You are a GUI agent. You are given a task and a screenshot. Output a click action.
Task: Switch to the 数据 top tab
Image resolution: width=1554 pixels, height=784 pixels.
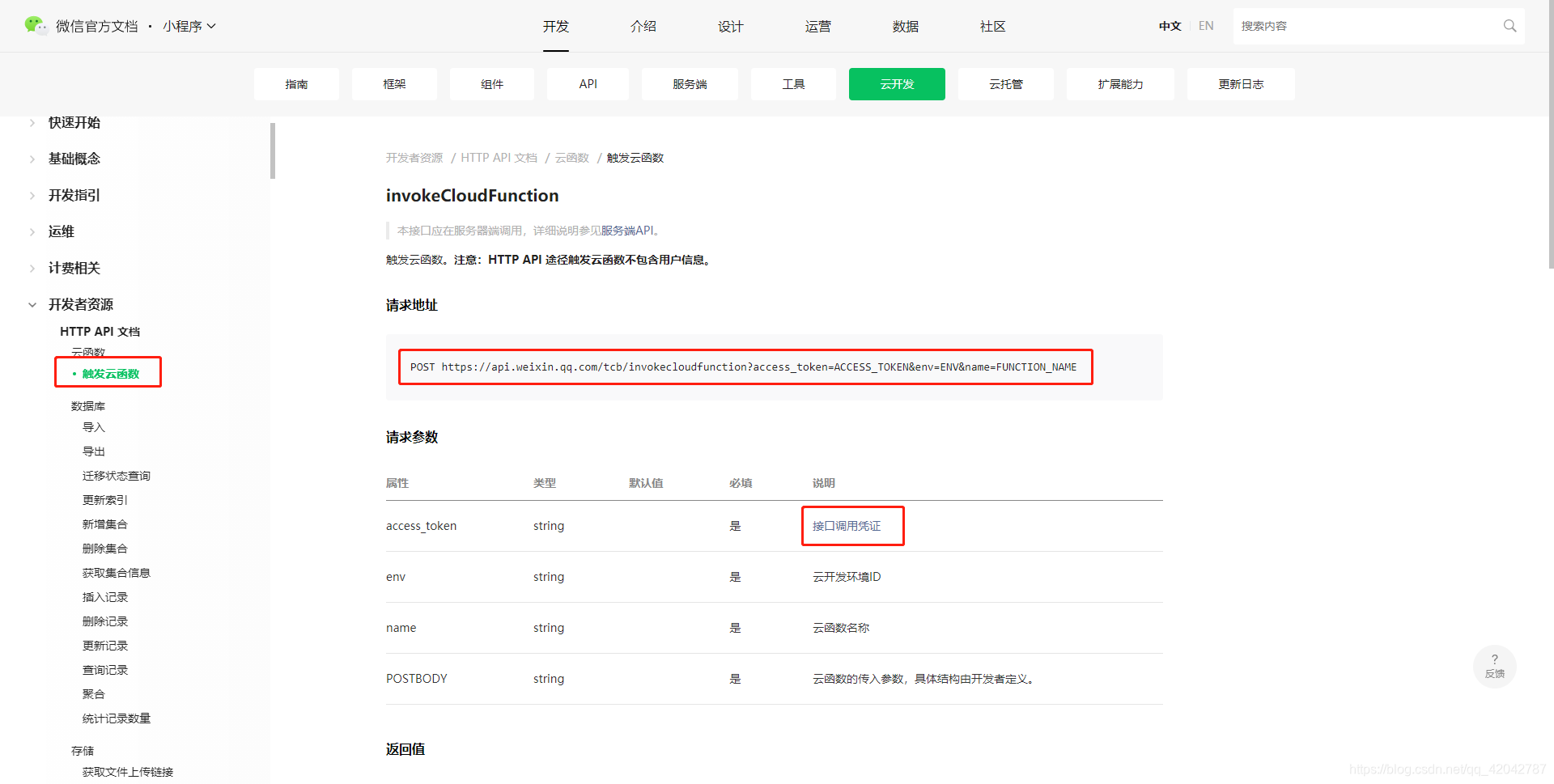[x=906, y=26]
